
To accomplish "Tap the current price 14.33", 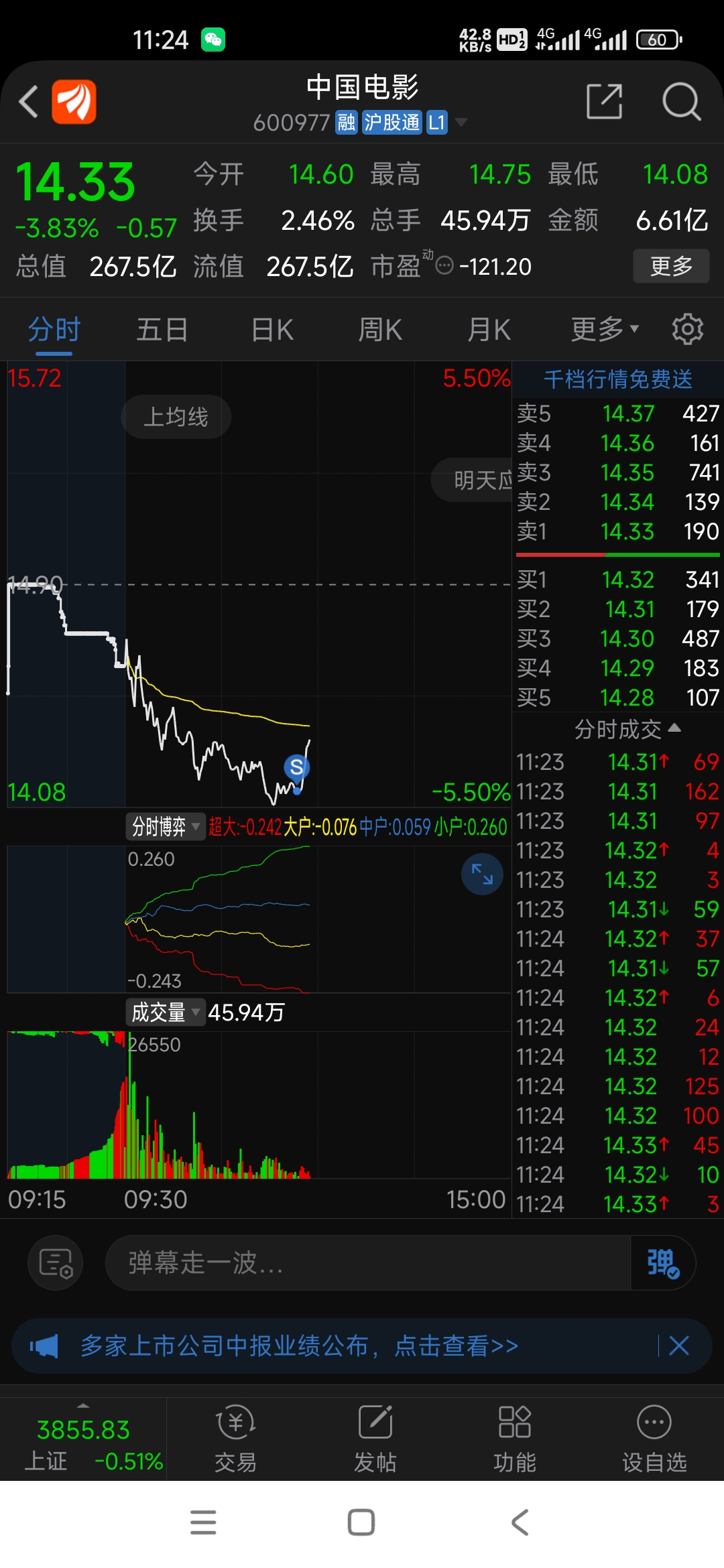I will click(x=75, y=182).
